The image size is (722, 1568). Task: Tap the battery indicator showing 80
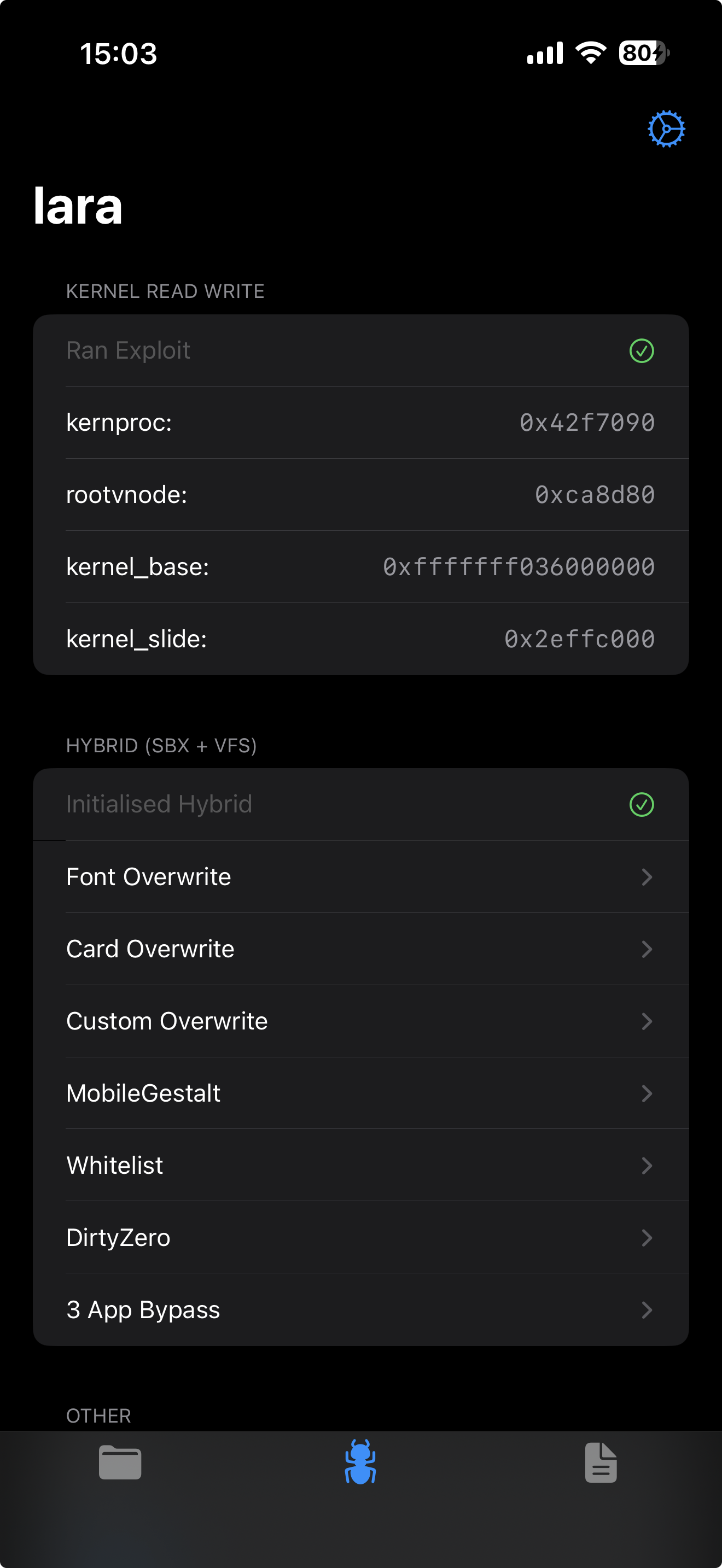(644, 53)
